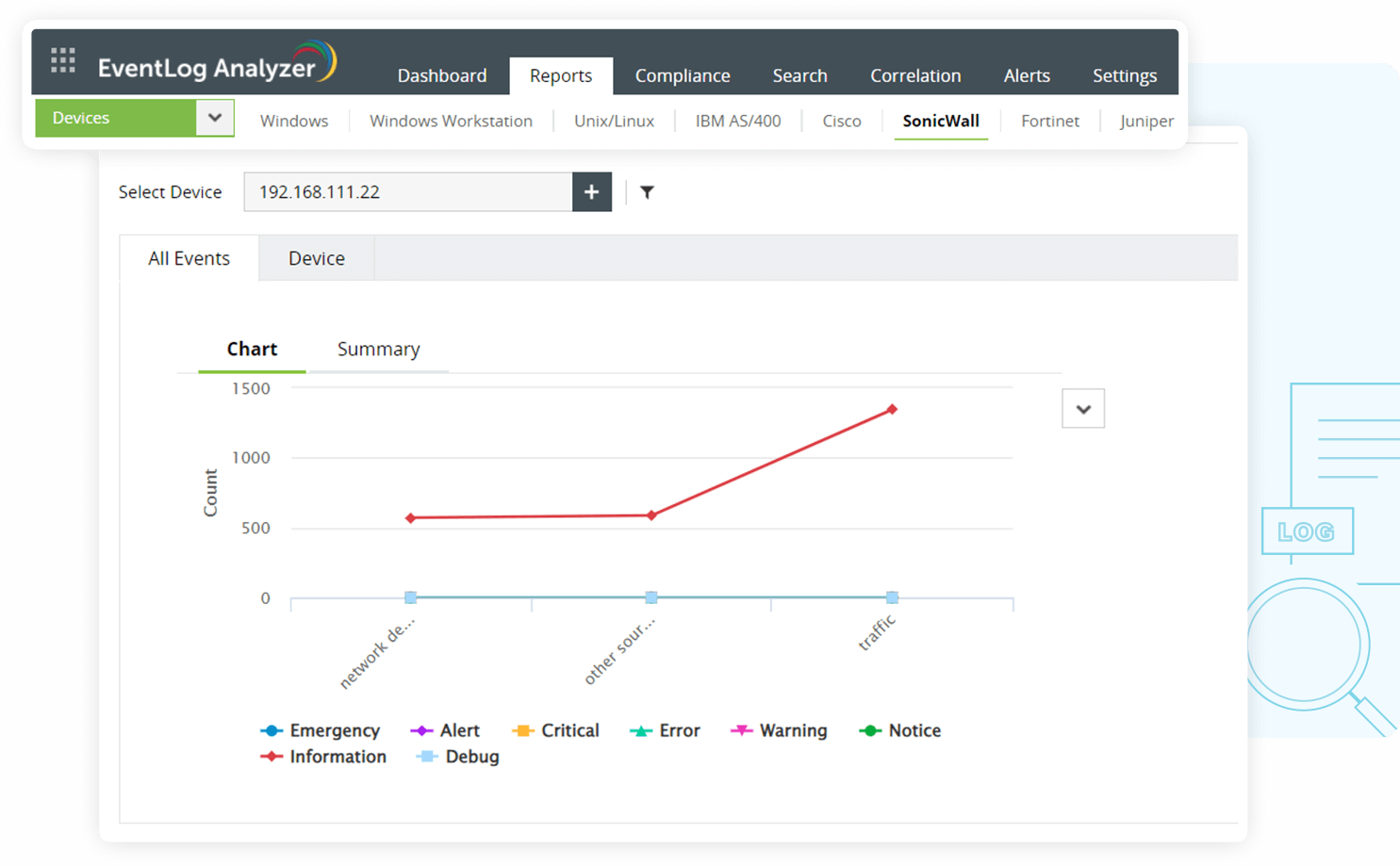Open the Alerts tab
This screenshot has width=1400, height=866.
[1027, 75]
